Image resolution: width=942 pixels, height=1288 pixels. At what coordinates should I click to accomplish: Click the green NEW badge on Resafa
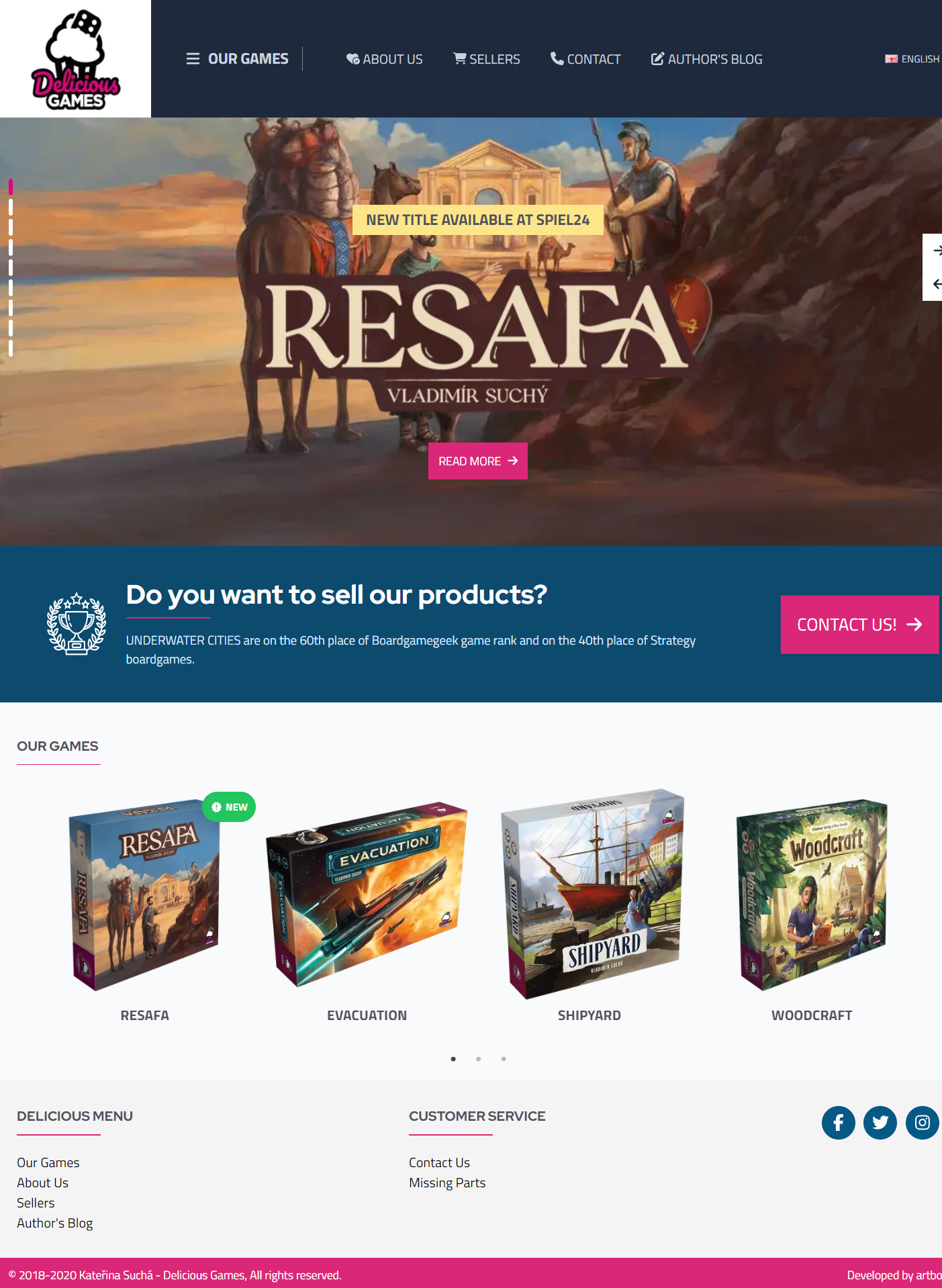pos(229,807)
